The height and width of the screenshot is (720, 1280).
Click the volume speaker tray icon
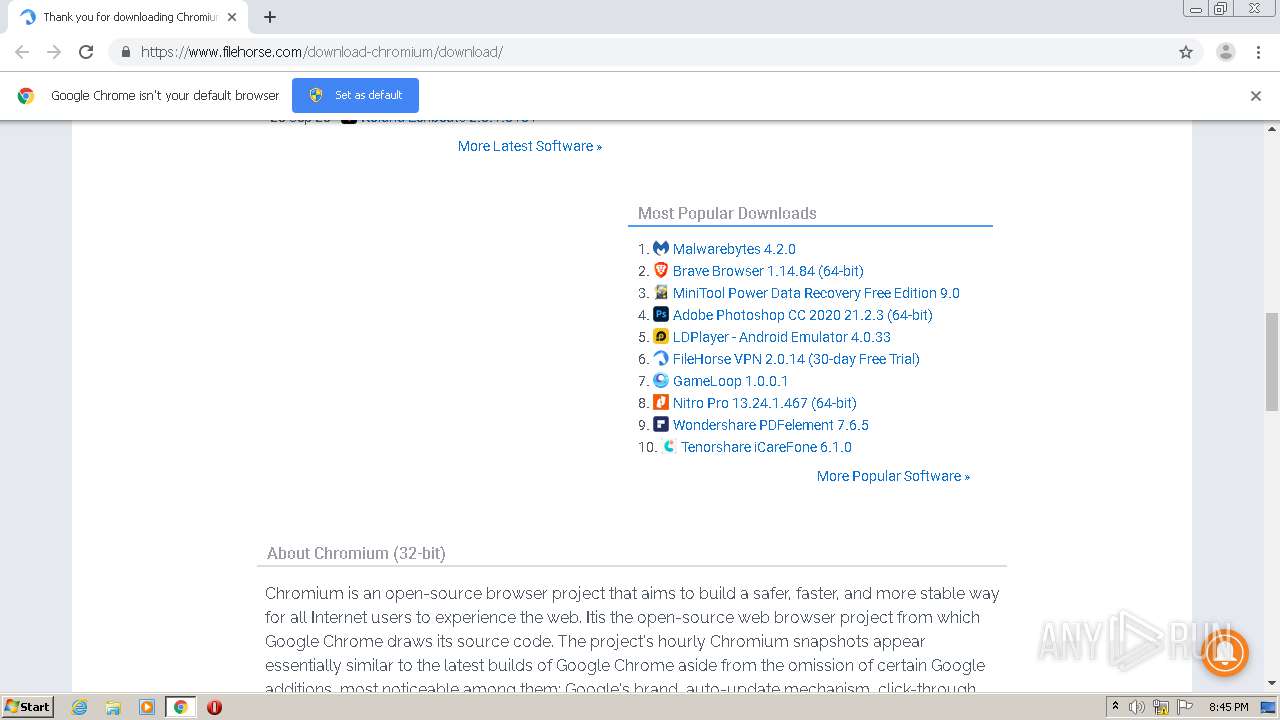click(x=1137, y=707)
